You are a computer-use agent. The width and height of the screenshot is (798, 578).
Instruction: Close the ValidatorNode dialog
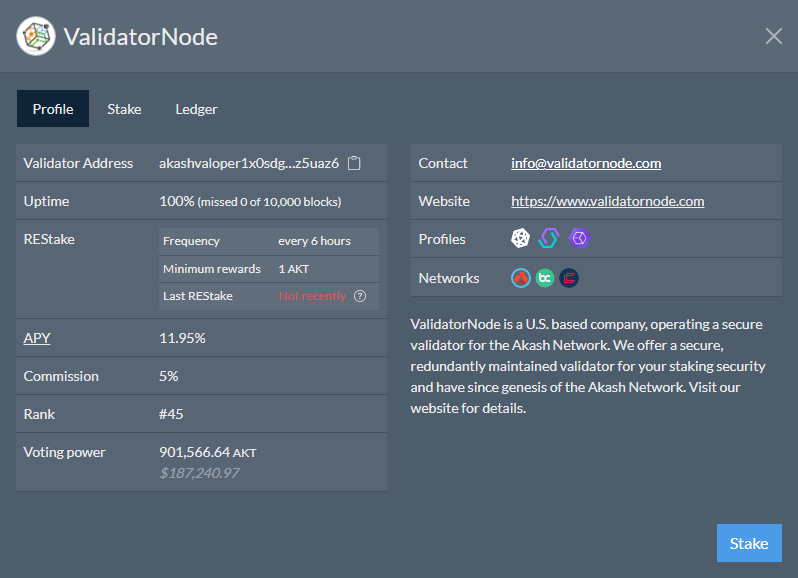pyautogui.click(x=774, y=36)
